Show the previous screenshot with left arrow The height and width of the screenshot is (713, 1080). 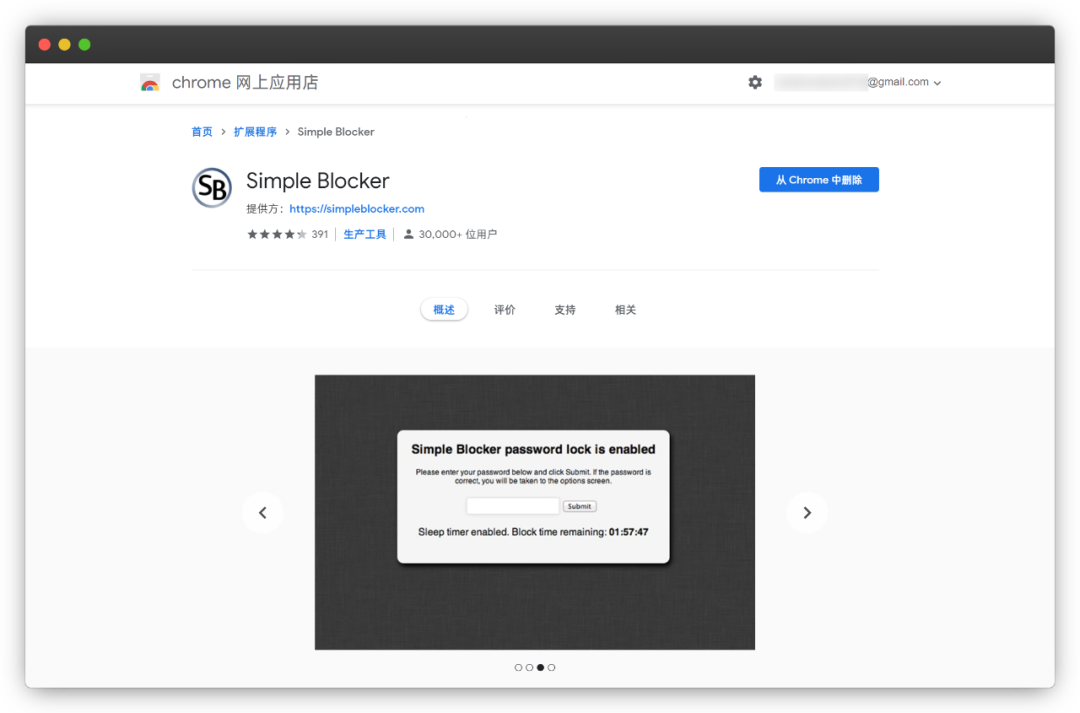tap(262, 513)
